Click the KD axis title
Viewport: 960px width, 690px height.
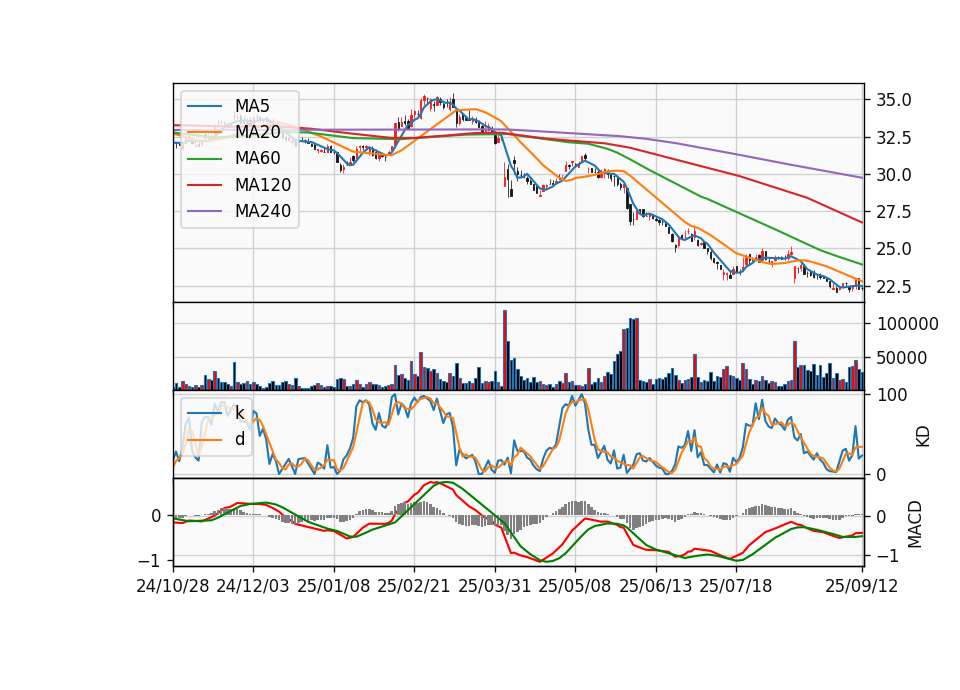point(922,436)
